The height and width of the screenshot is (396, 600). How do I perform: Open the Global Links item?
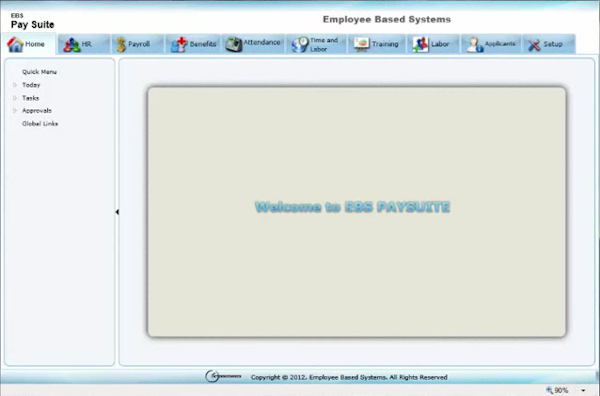(x=40, y=124)
